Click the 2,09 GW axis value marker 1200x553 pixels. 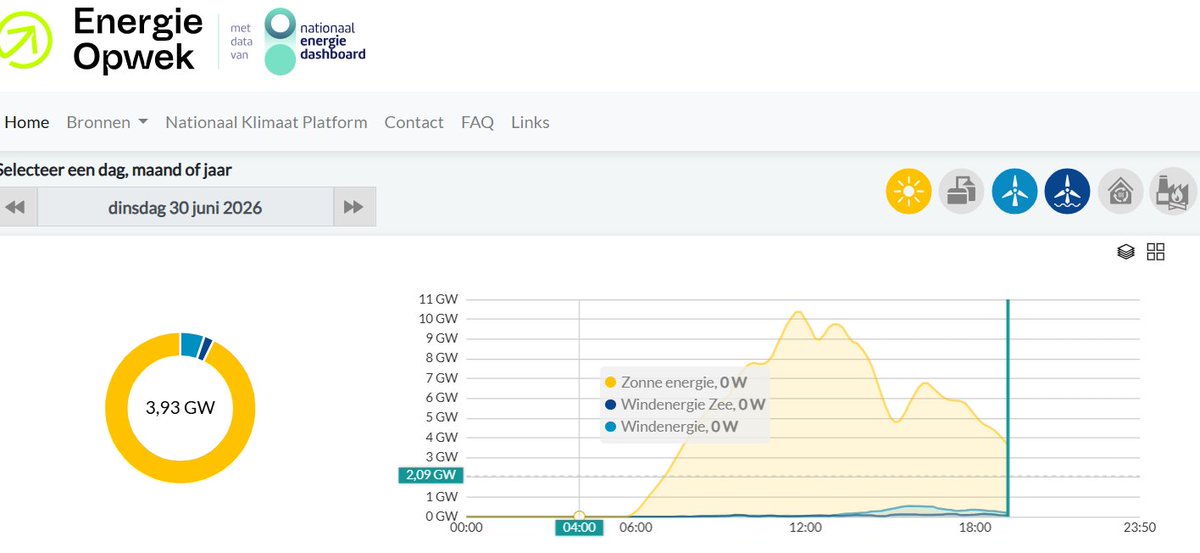tap(432, 476)
